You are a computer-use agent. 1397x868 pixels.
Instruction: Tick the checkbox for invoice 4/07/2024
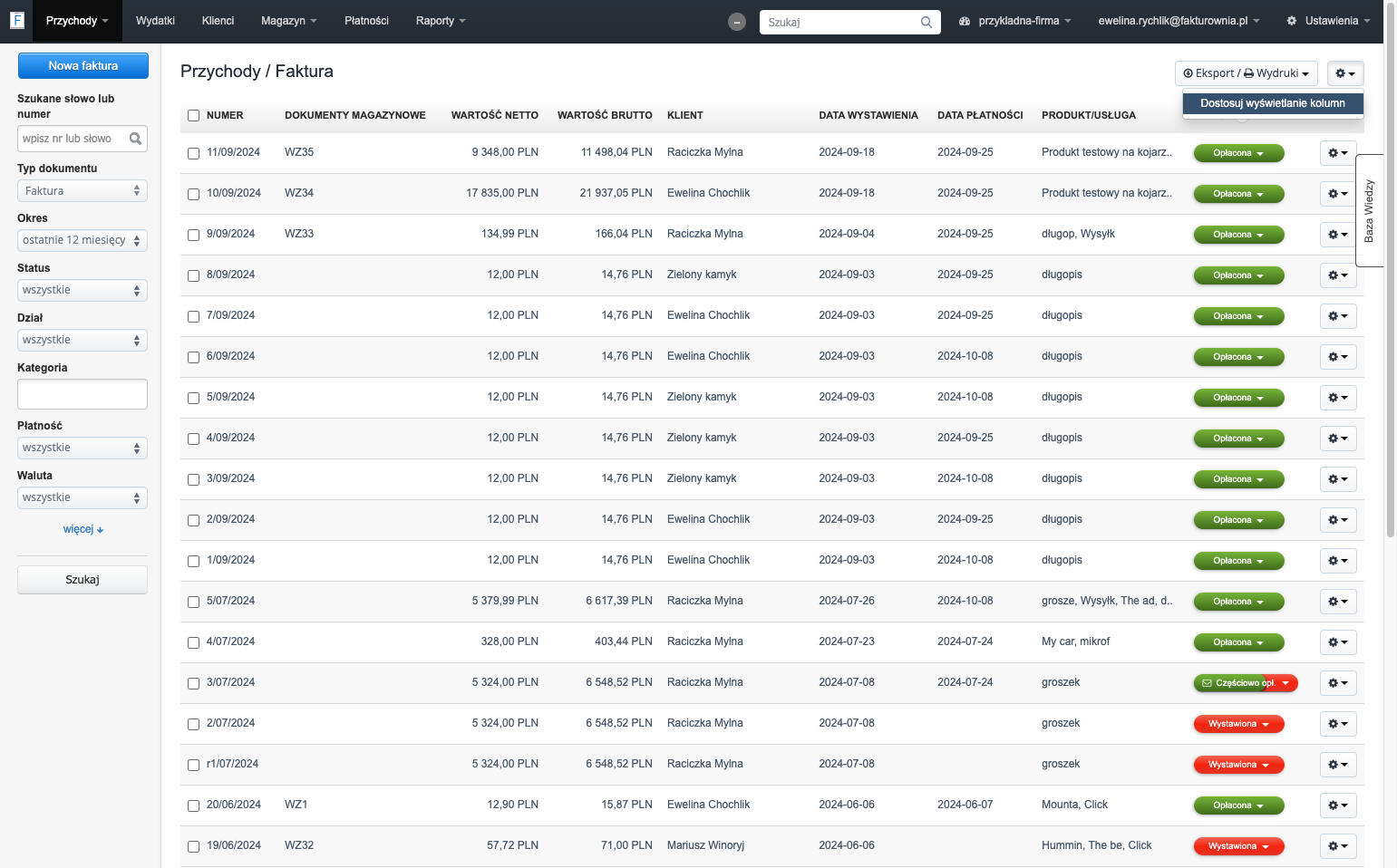(193, 642)
